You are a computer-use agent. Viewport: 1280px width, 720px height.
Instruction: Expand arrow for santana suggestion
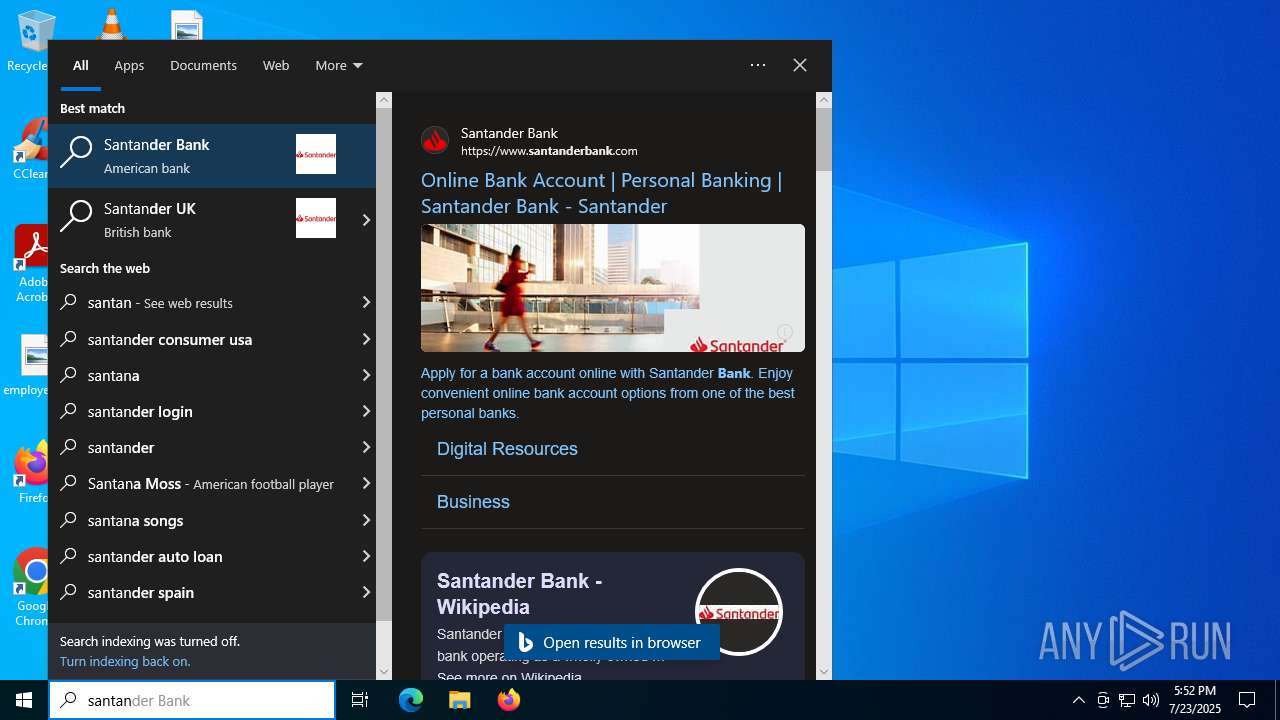(x=366, y=375)
